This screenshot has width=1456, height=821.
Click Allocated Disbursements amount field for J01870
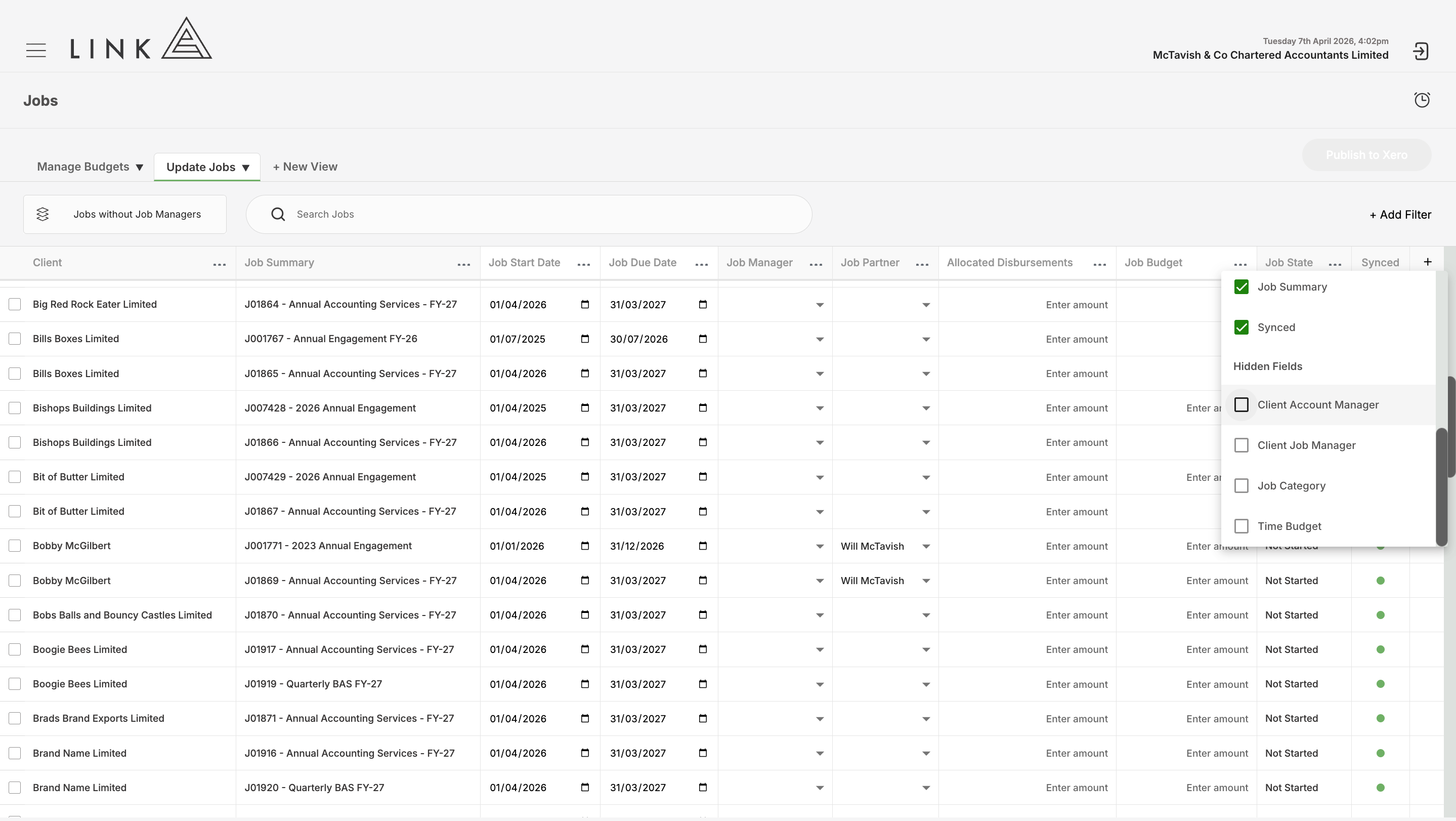click(1027, 615)
